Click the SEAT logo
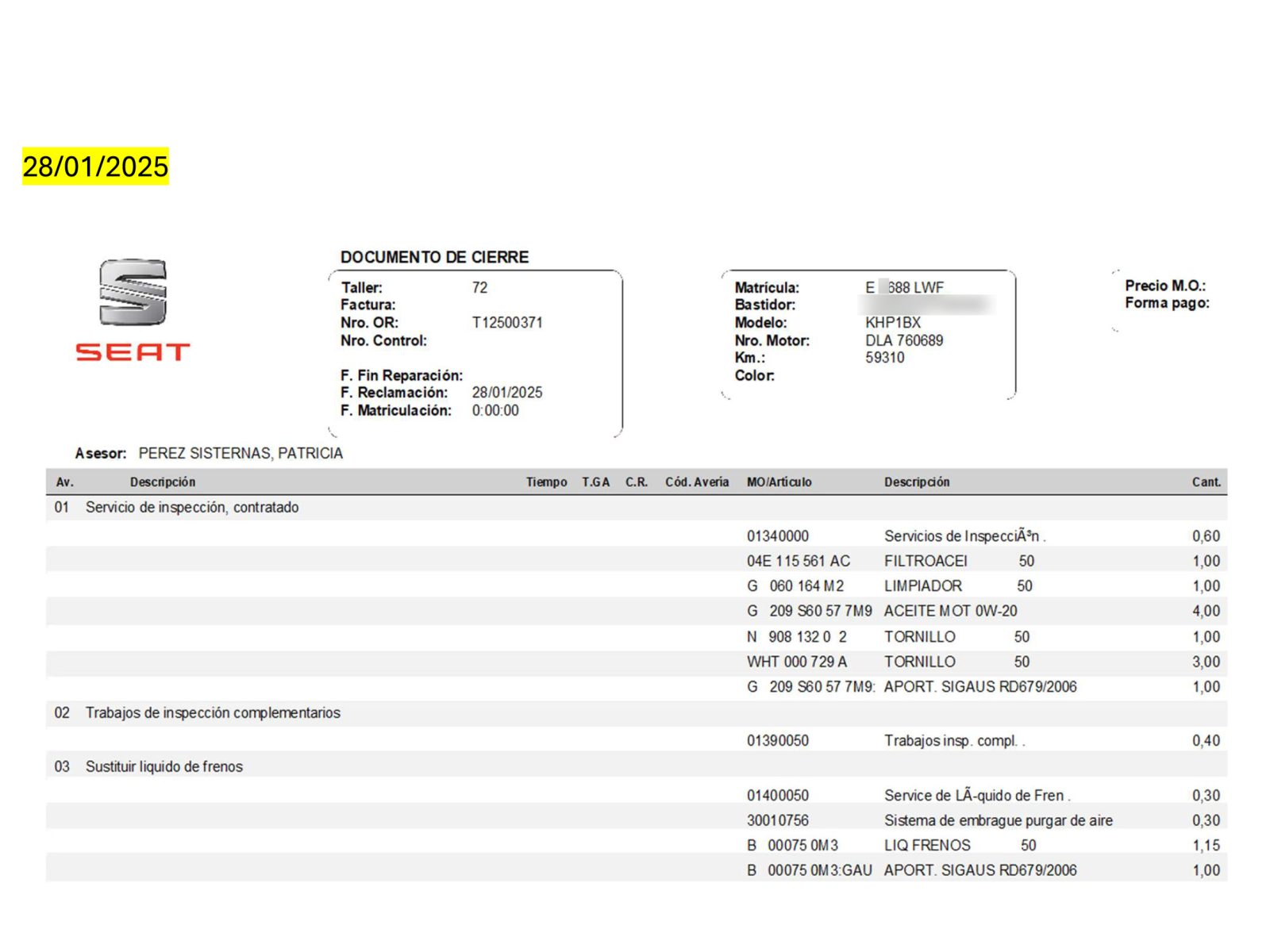This screenshot has height=952, width=1270. (x=133, y=309)
